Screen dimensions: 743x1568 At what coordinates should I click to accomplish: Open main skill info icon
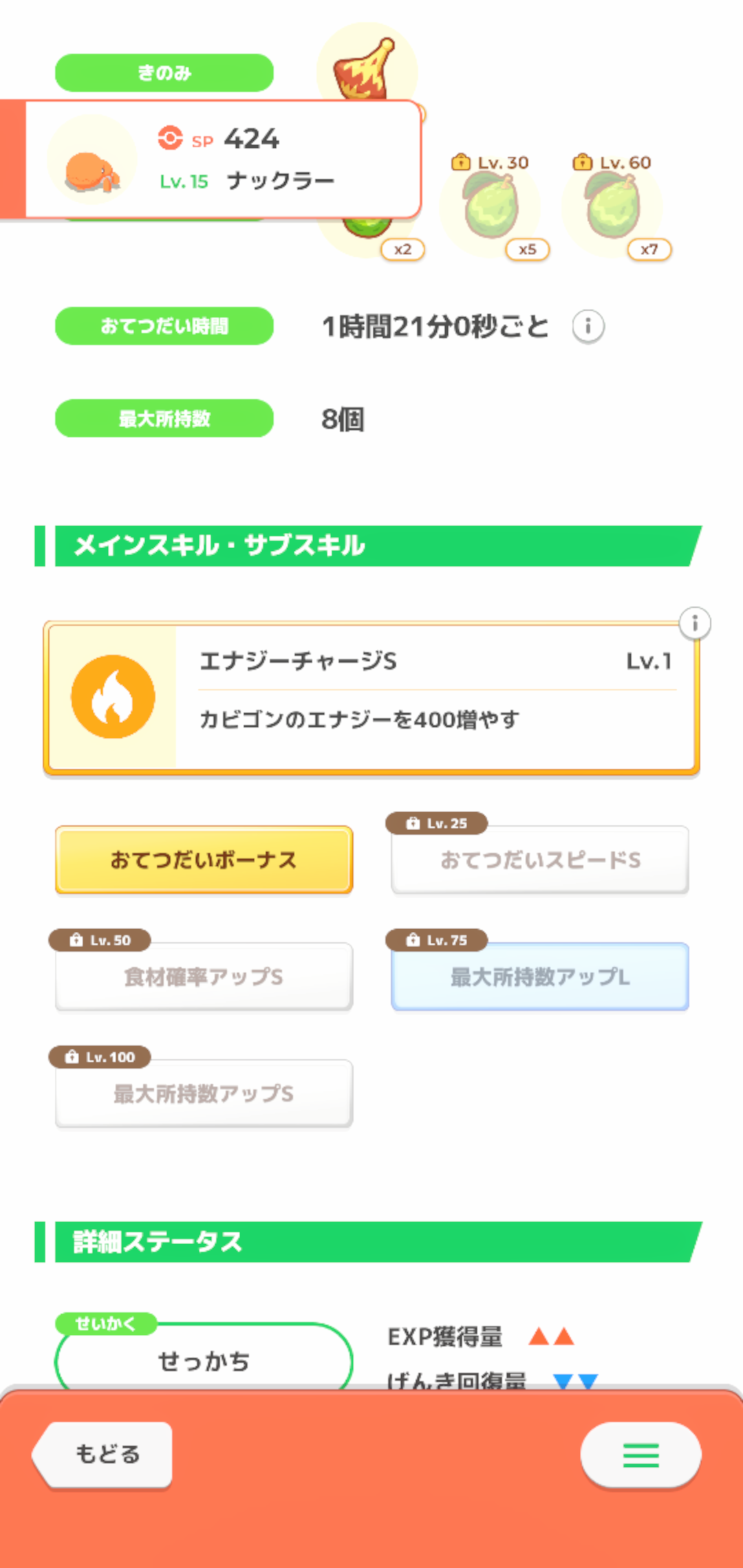(x=695, y=624)
